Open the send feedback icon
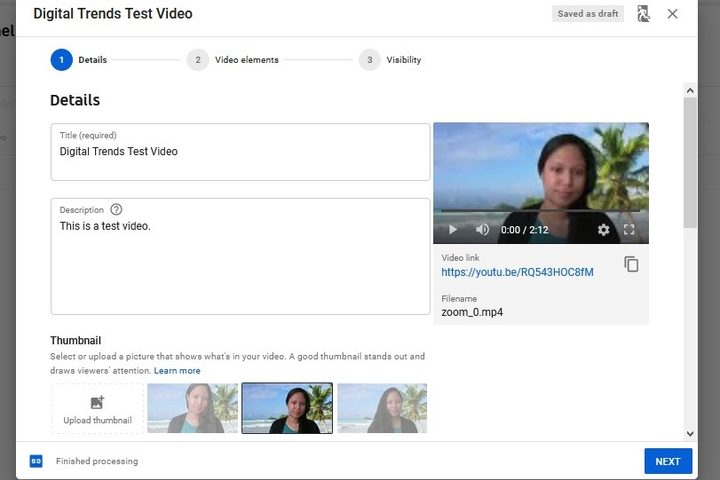 click(643, 14)
